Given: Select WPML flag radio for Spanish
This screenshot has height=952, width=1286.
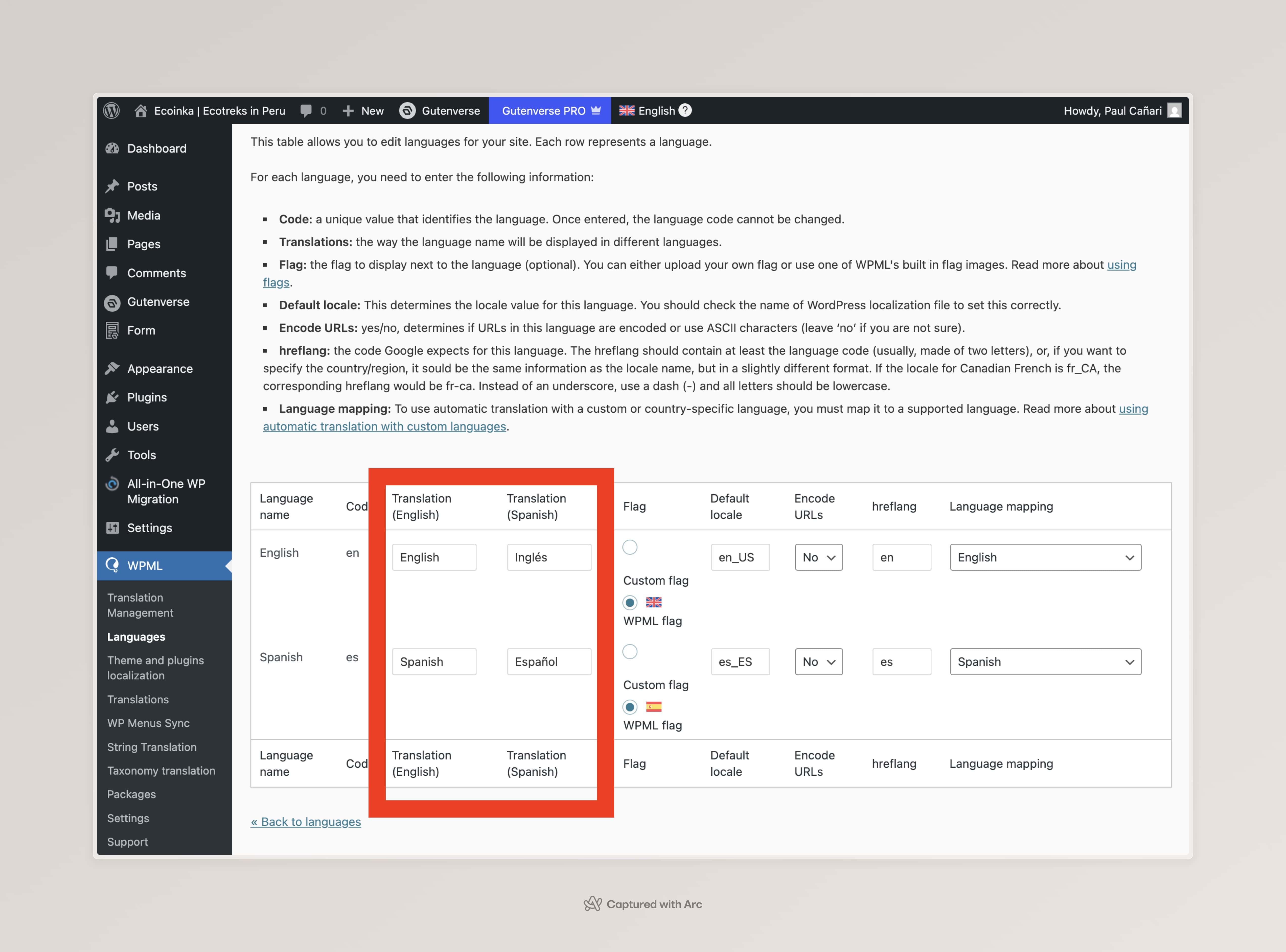Looking at the screenshot, I should (630, 707).
